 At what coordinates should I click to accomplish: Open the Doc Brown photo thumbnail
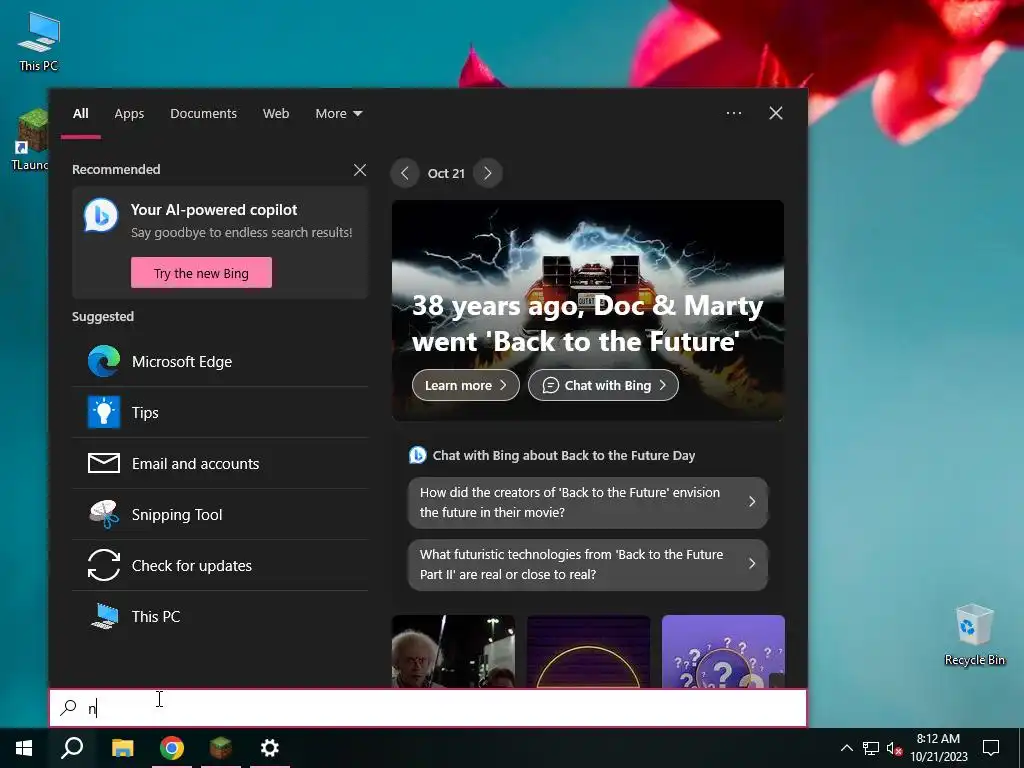point(453,651)
